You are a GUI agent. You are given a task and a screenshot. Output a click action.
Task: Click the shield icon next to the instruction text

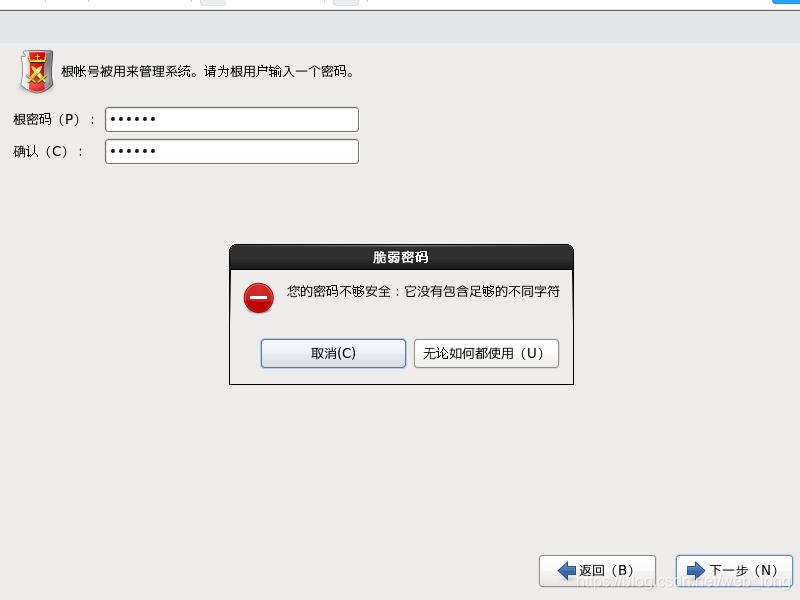[36, 71]
